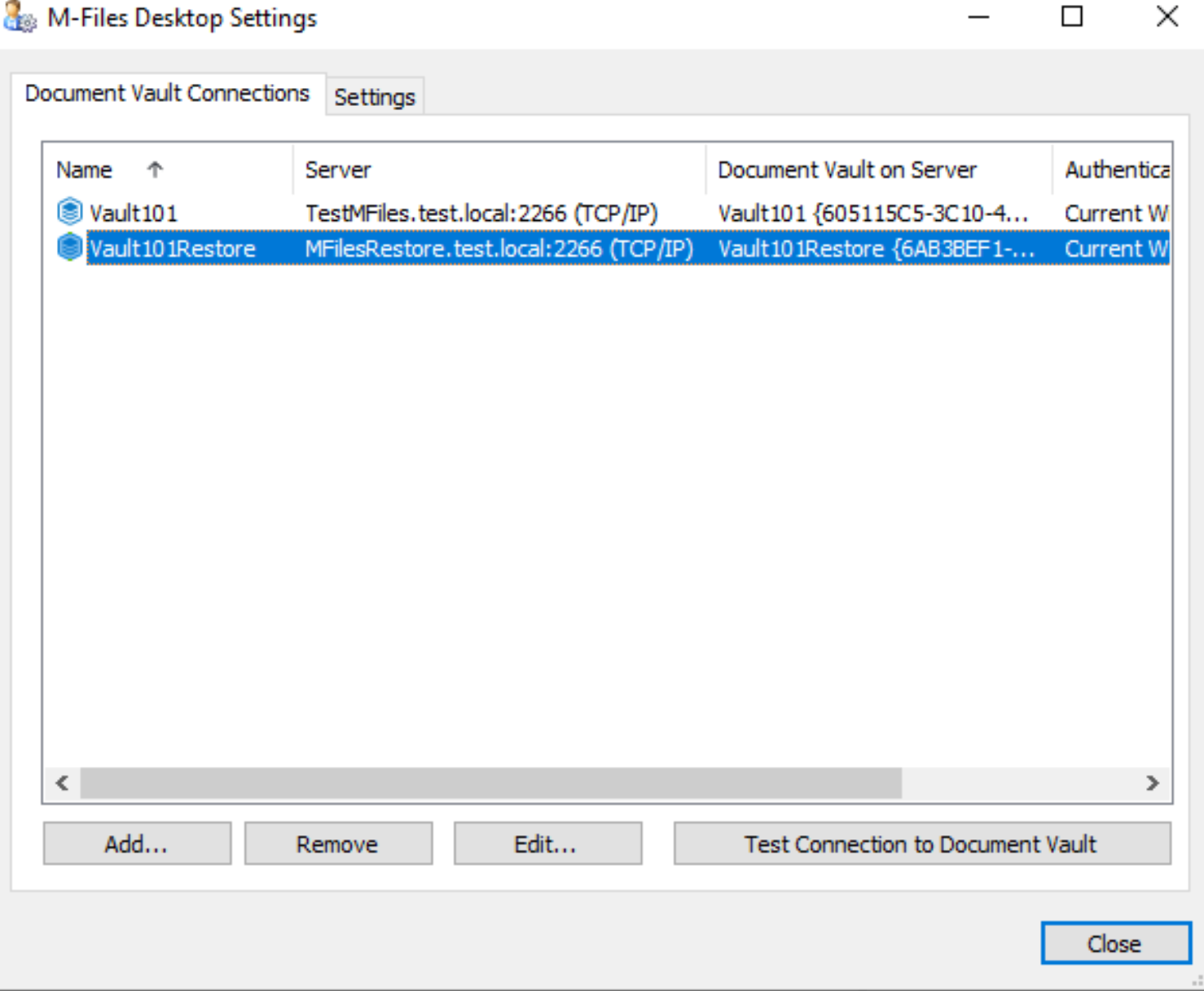Close the settings dialog with Close button
1204x991 pixels.
(1115, 943)
